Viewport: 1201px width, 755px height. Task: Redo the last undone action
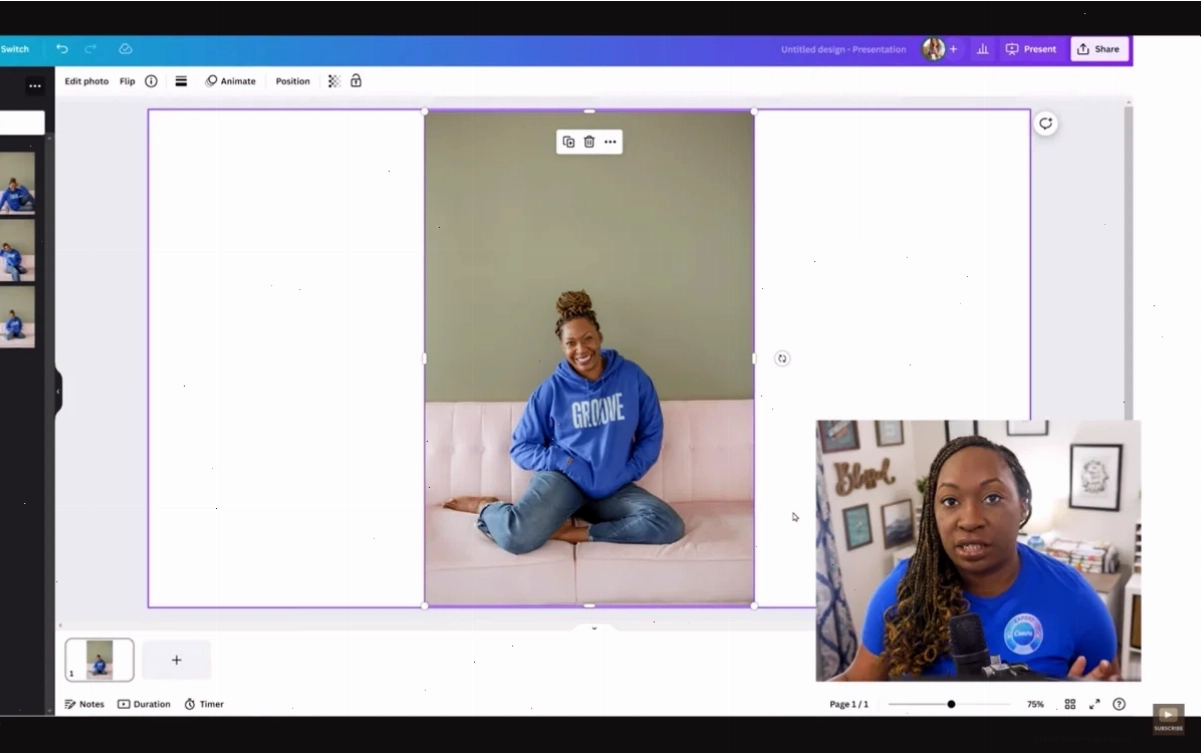[91, 49]
